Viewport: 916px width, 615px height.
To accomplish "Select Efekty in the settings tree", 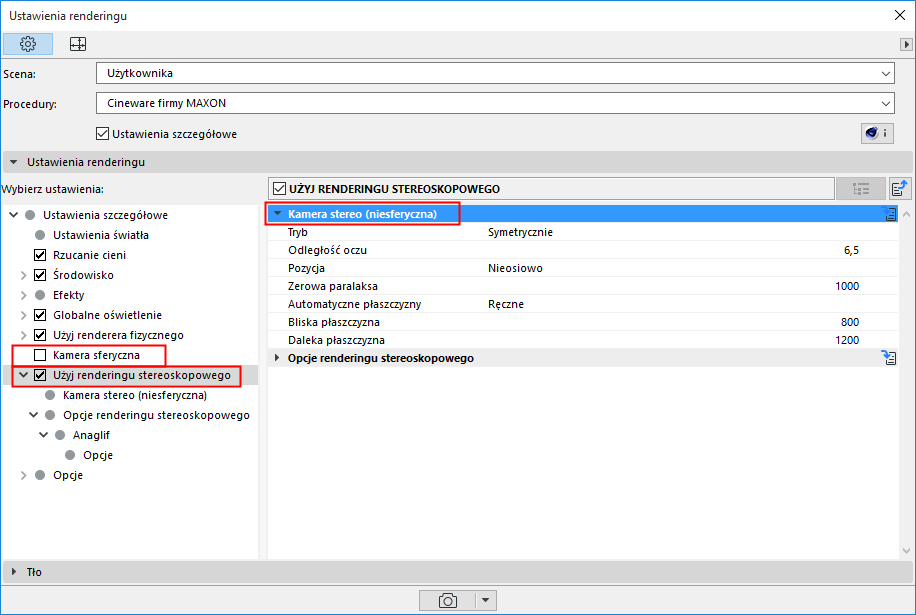I will [x=68, y=296].
